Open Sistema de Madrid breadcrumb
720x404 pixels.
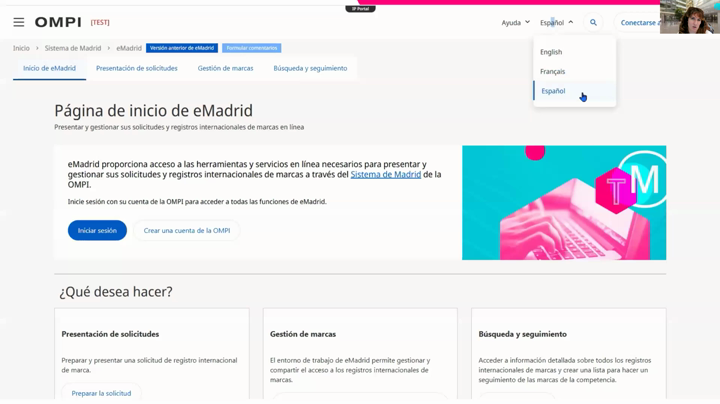tap(73, 48)
